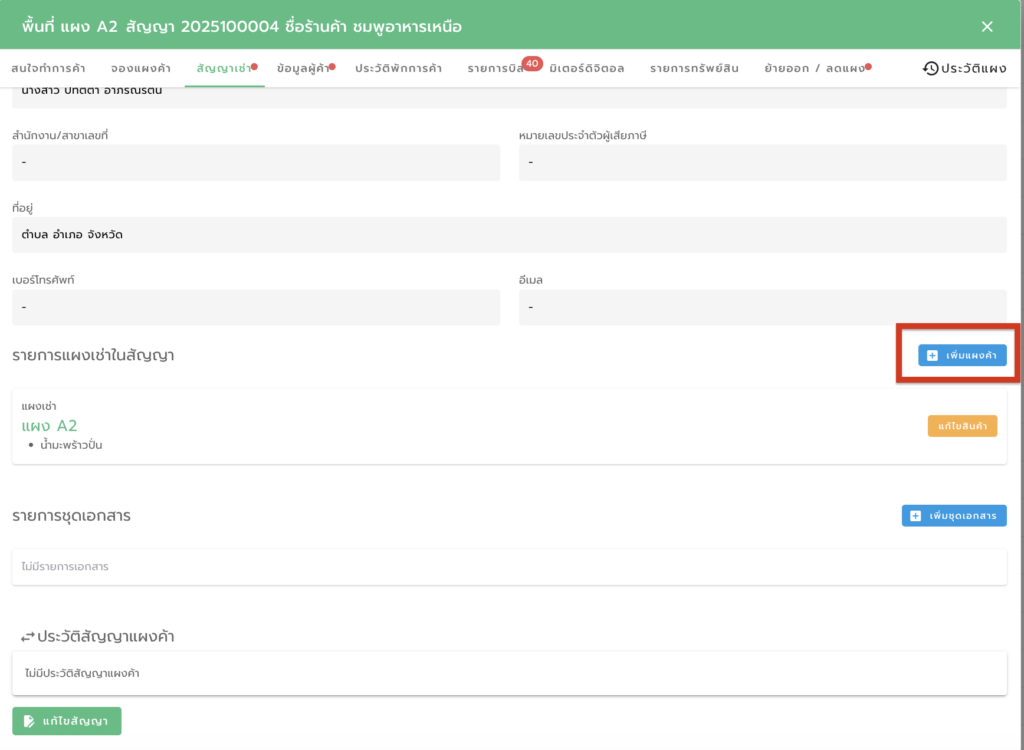
Task: Click the ที่อยู่ address field
Action: pos(509,235)
